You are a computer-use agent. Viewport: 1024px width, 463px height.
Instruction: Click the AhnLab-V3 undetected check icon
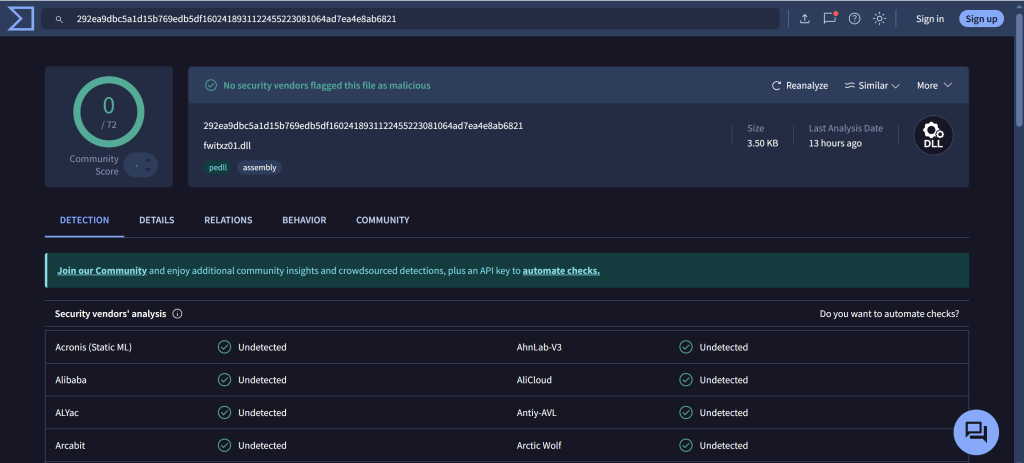pos(686,347)
